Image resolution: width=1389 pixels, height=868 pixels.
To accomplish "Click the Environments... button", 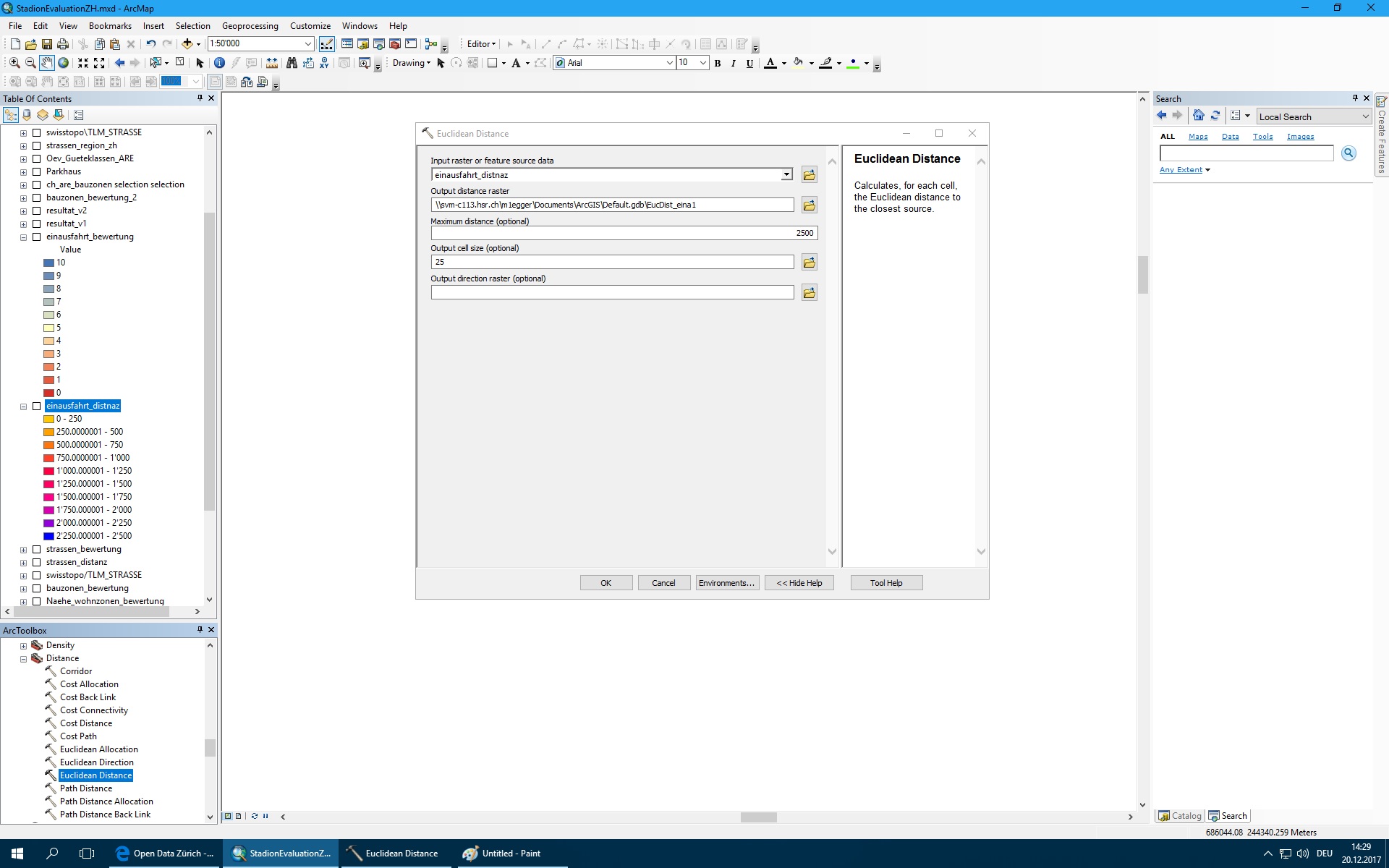I will coord(726,583).
